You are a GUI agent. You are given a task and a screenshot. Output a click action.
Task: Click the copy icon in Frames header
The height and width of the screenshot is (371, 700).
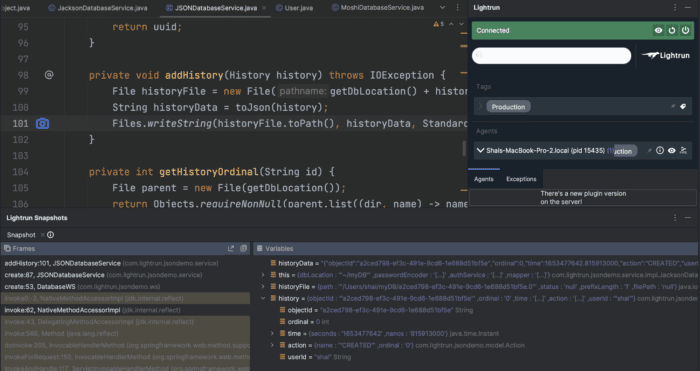pyautogui.click(x=243, y=248)
